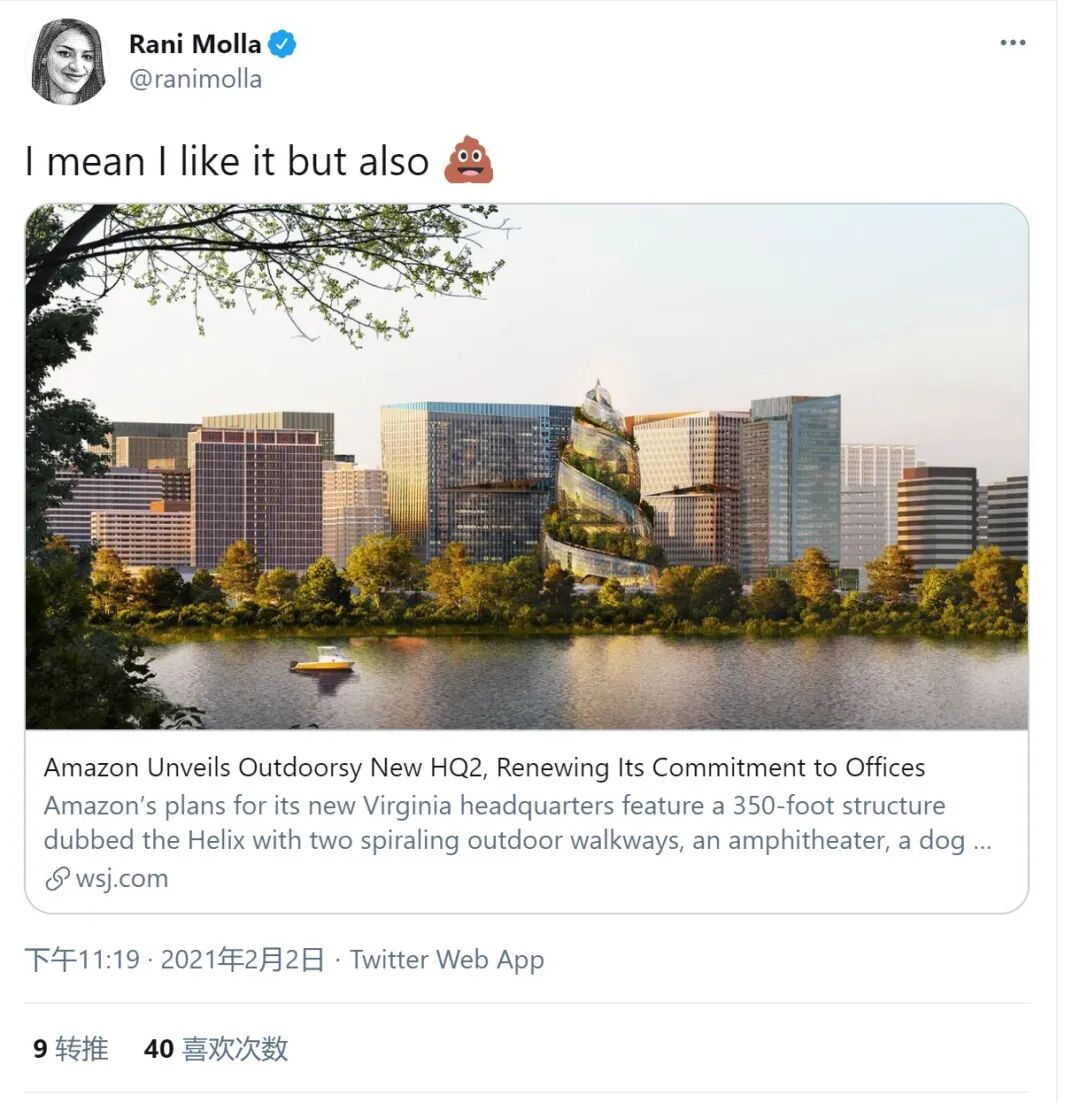Open the three-dot more options menu

tap(1012, 43)
